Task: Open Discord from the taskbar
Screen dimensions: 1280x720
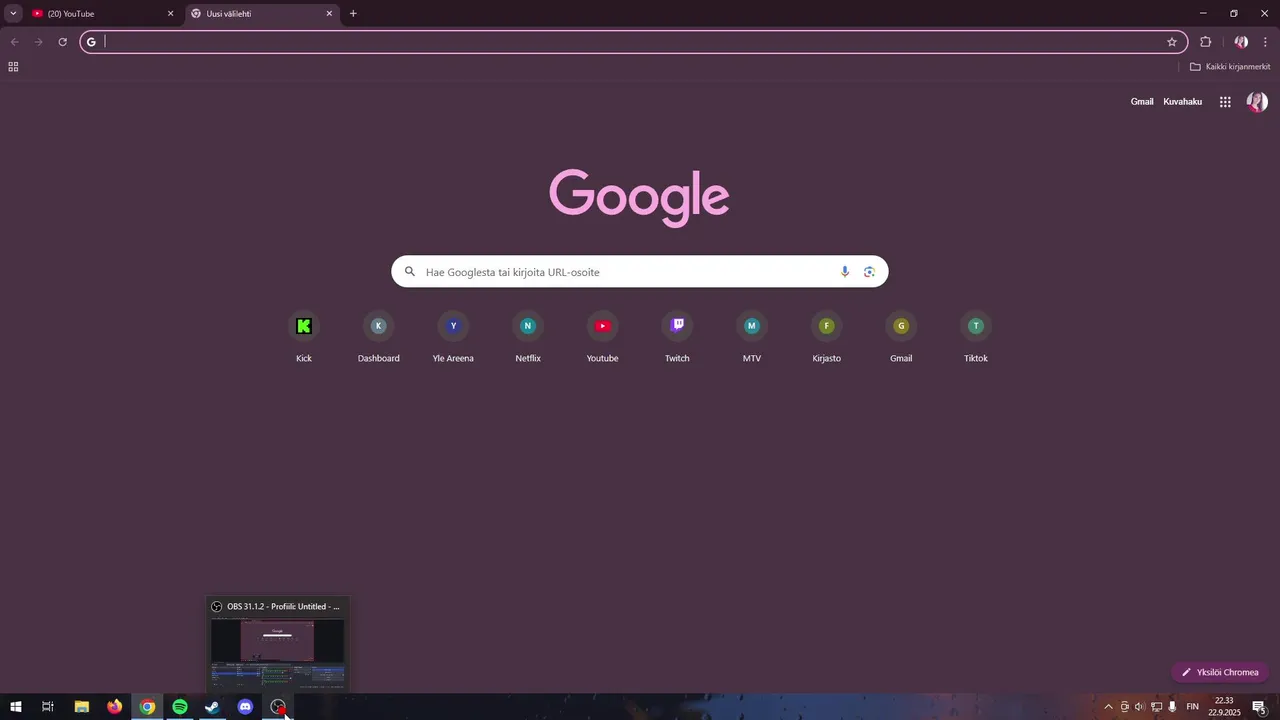Action: click(x=245, y=707)
